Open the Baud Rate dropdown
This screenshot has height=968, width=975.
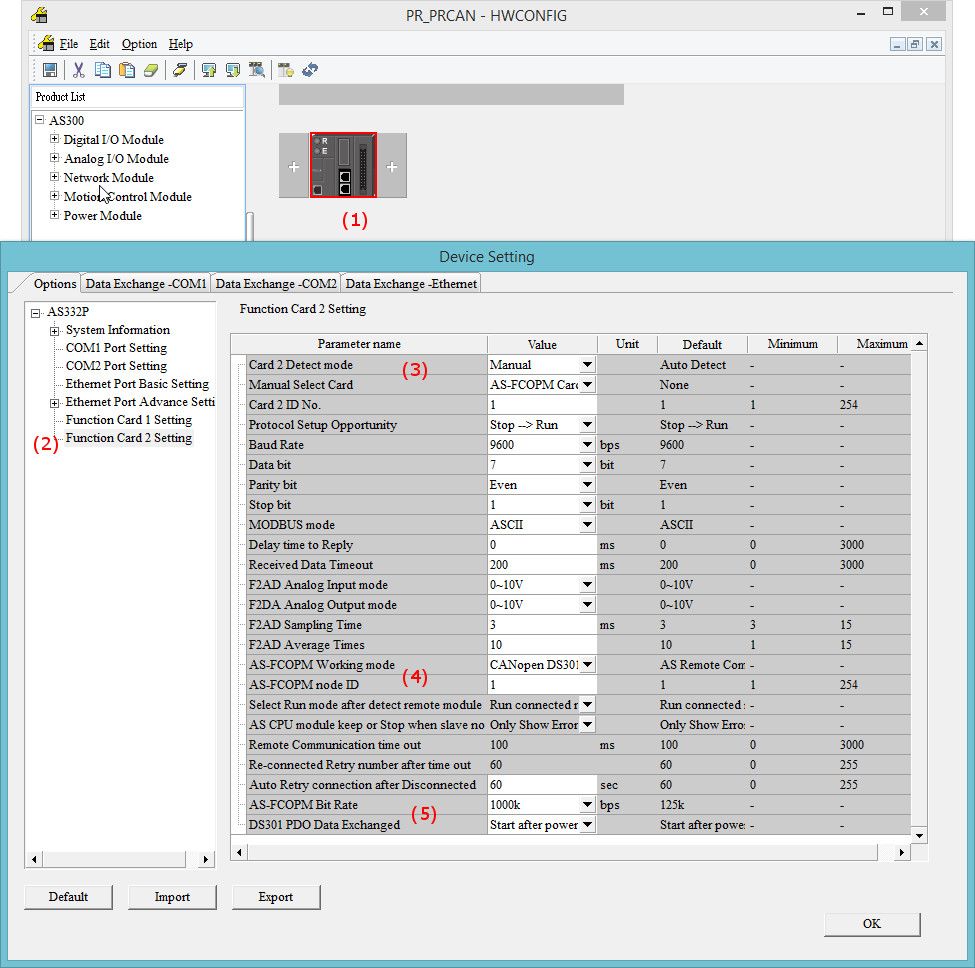(x=587, y=445)
